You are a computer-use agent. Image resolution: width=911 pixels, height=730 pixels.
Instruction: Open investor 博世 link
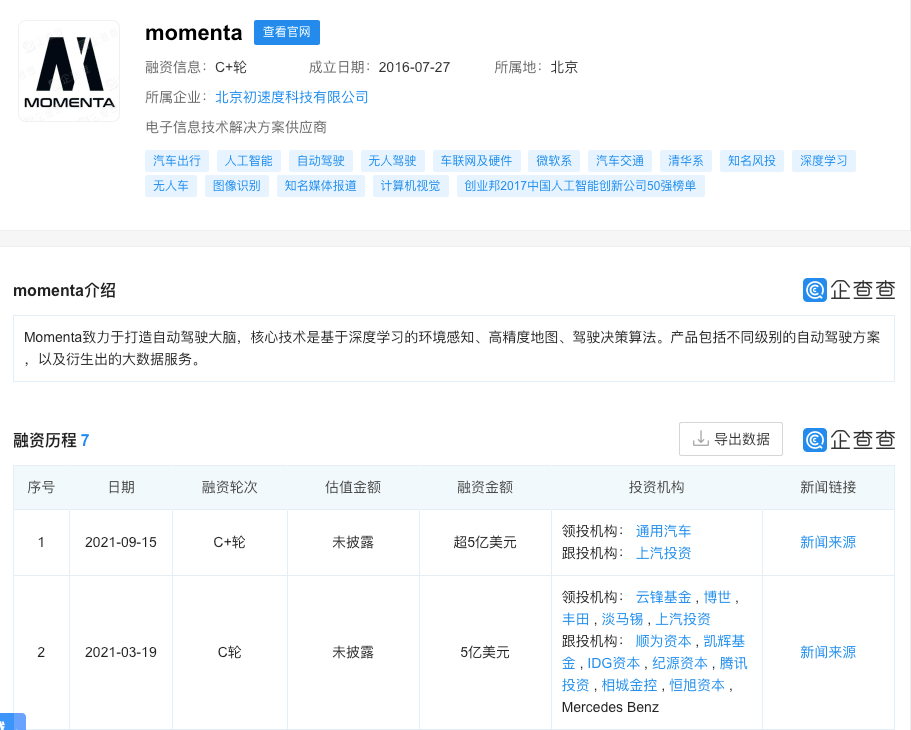point(717,597)
